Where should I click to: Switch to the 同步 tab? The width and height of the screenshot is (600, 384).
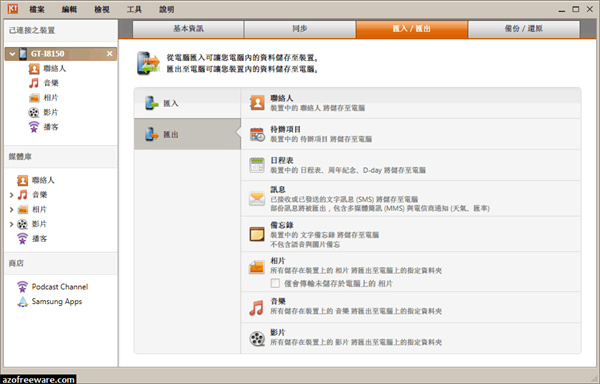[x=300, y=29]
